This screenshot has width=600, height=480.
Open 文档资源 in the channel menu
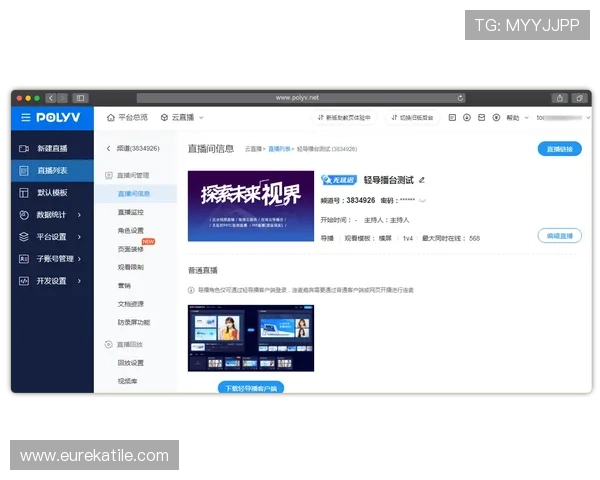[131, 304]
